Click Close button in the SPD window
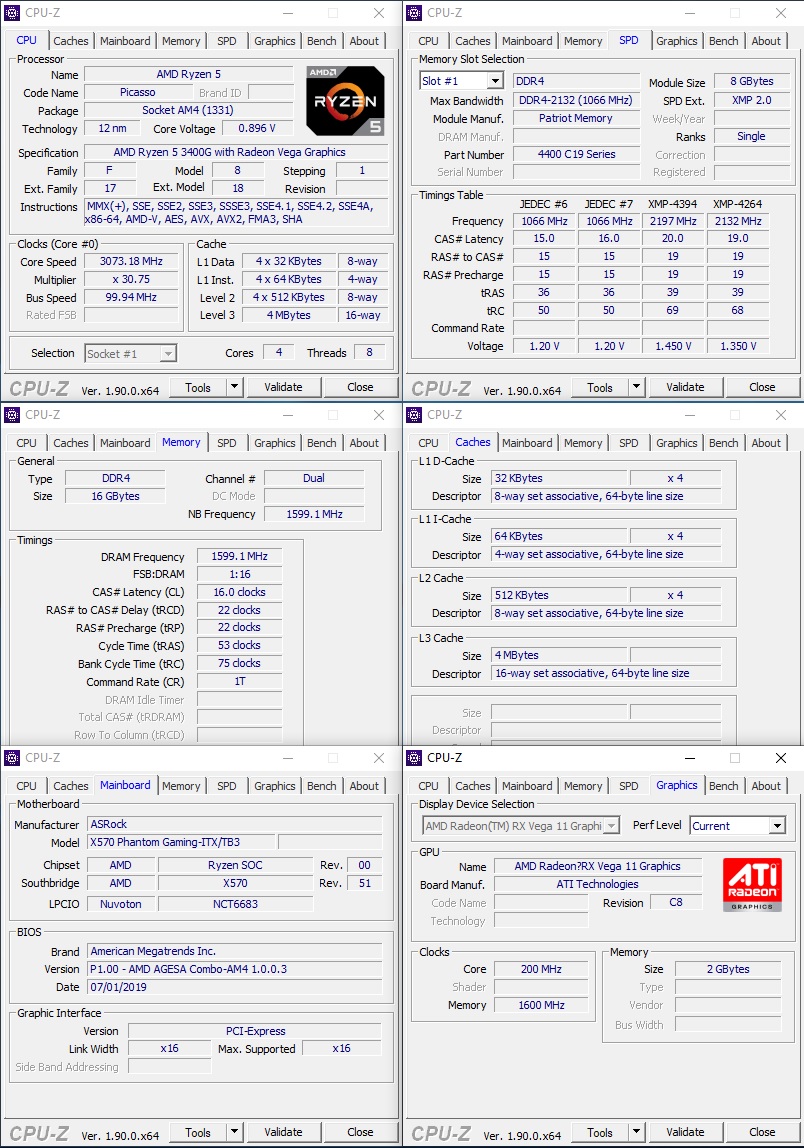The image size is (804, 1148). 762,387
